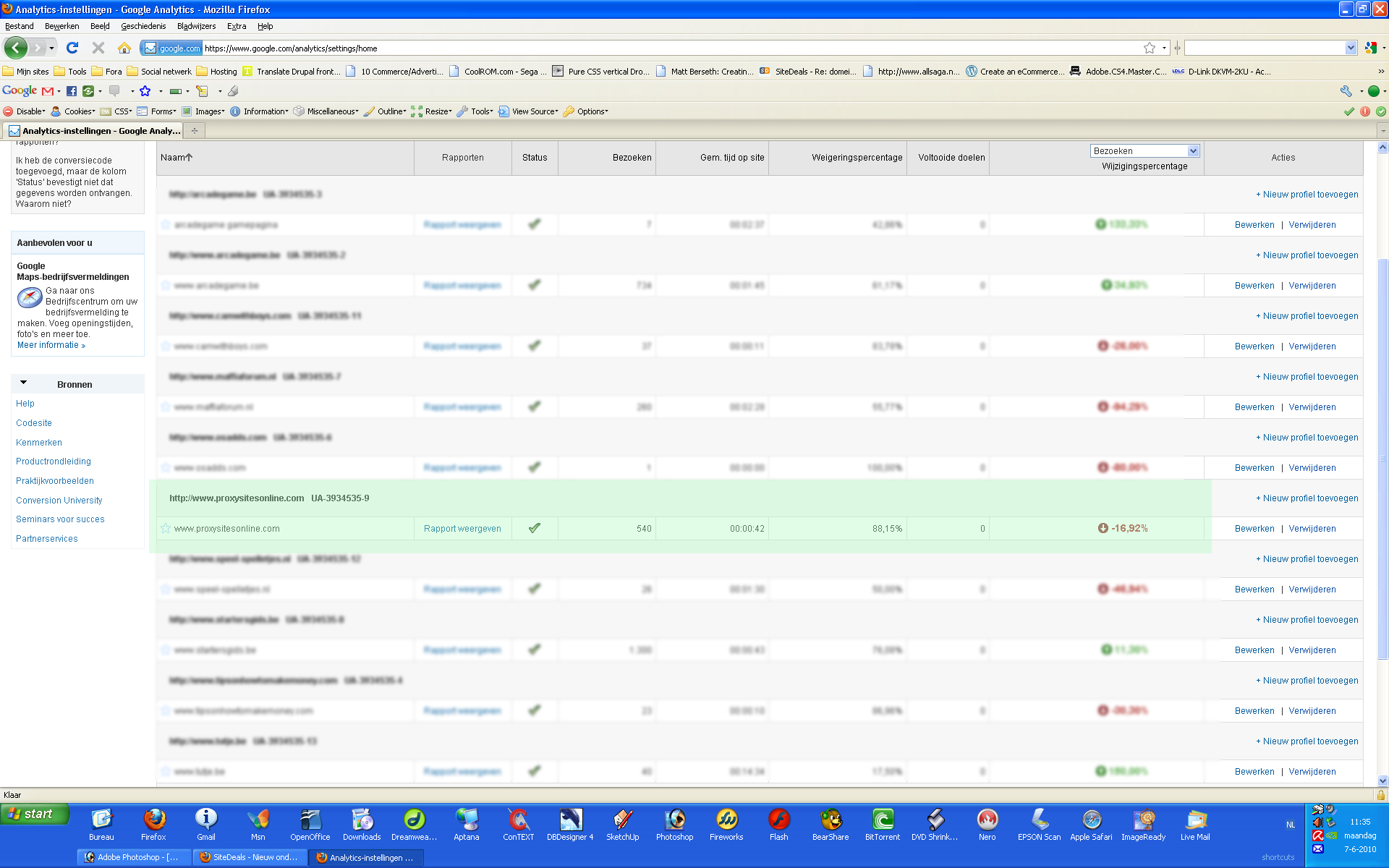
Task: Click the browser search box
Action: (x=1265, y=48)
